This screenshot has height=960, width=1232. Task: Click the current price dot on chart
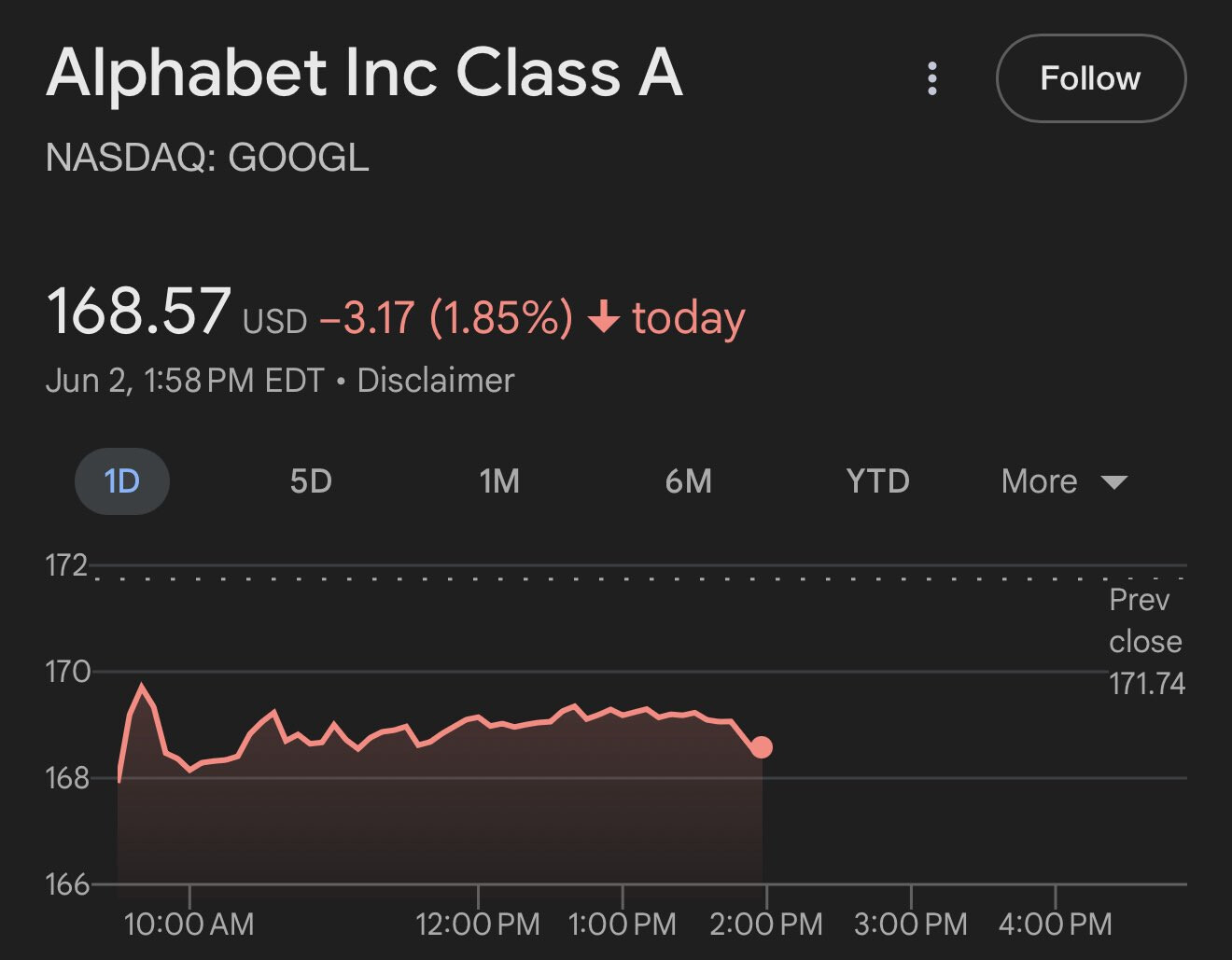(x=762, y=747)
